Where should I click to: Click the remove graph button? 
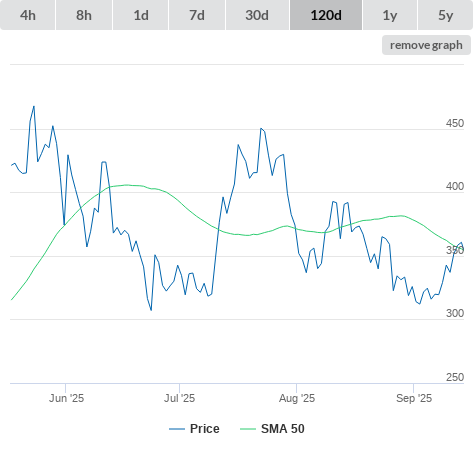coord(426,45)
